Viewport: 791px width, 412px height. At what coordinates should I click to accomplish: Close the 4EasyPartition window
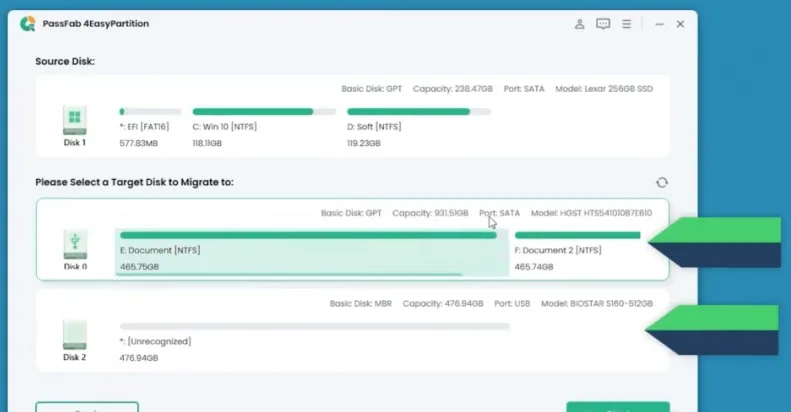(680, 24)
